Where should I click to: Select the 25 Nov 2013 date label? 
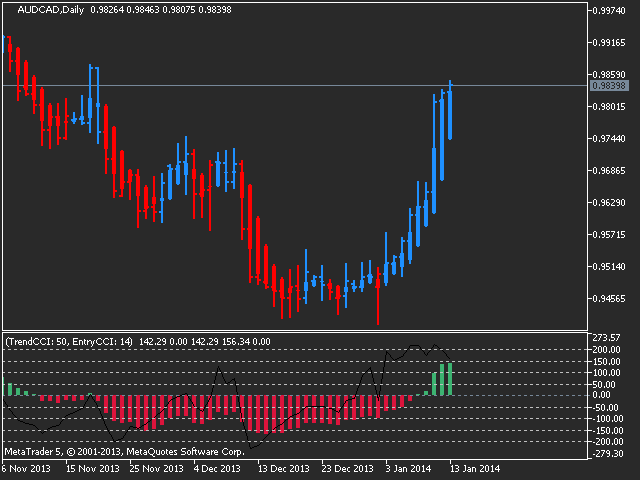(157, 468)
